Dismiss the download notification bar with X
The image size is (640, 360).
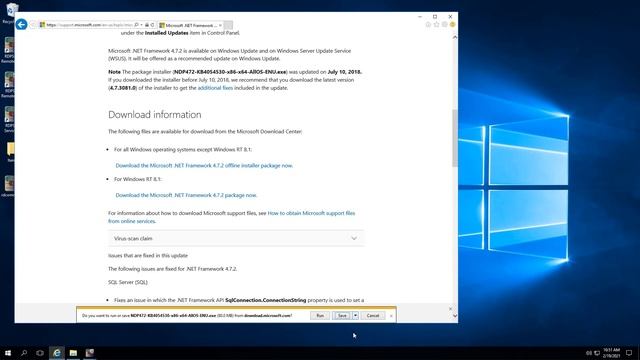391,316
